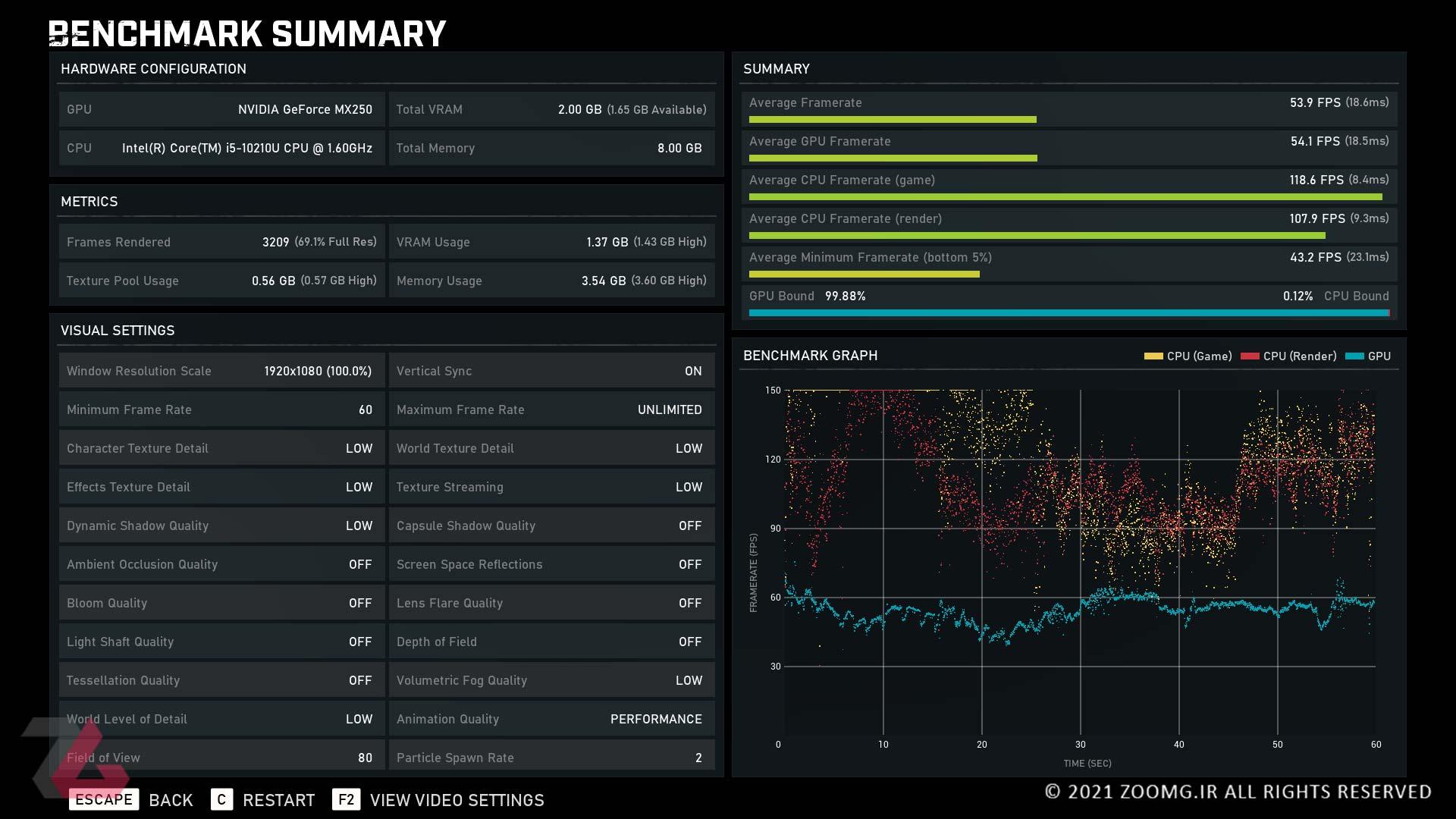The image size is (1456, 819).
Task: Go BACK from benchmark summary
Action: (171, 800)
